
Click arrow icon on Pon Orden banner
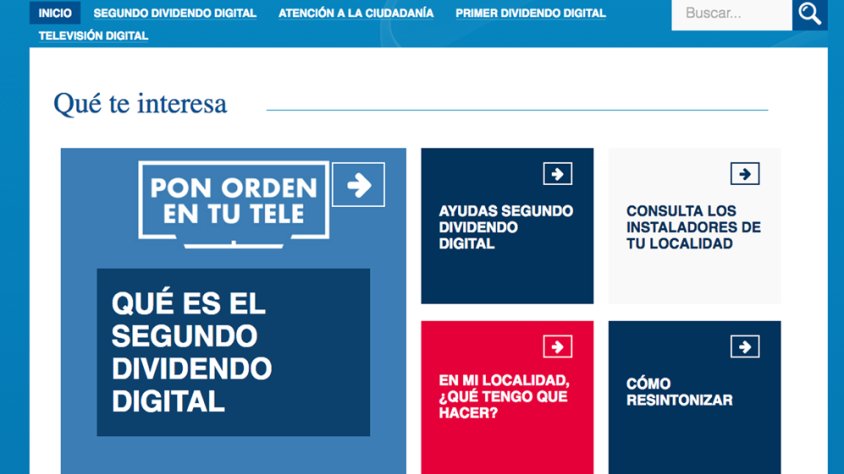tap(358, 185)
